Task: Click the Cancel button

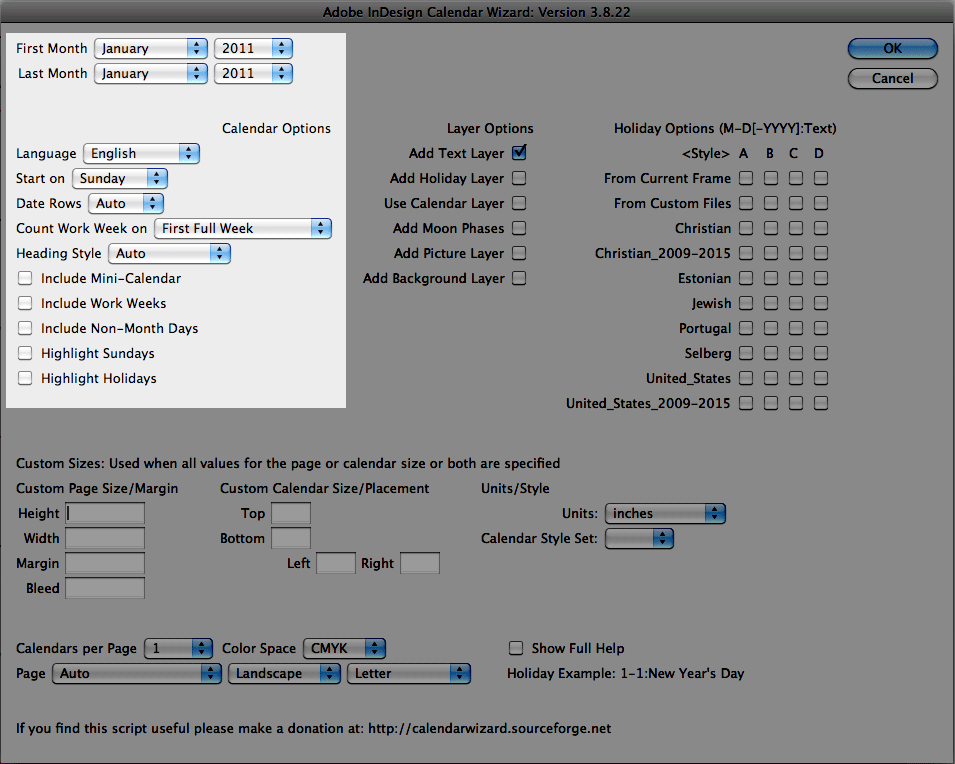Action: point(892,78)
